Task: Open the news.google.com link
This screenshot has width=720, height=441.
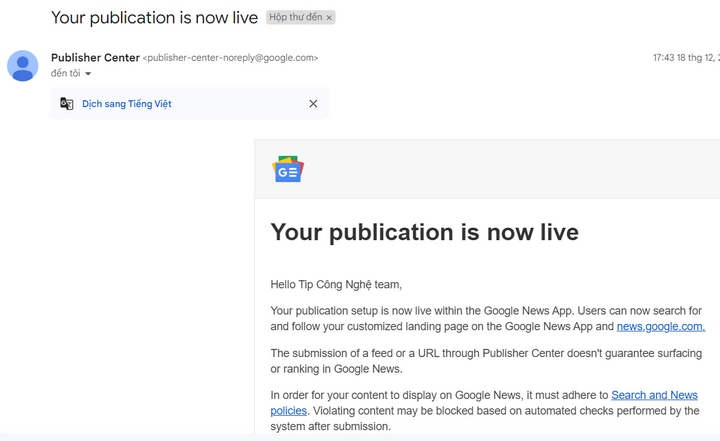Action: (661, 327)
